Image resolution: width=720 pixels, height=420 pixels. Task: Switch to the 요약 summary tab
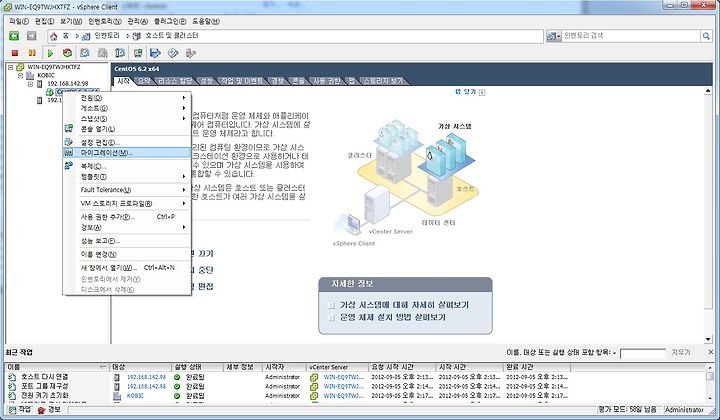click(x=144, y=81)
